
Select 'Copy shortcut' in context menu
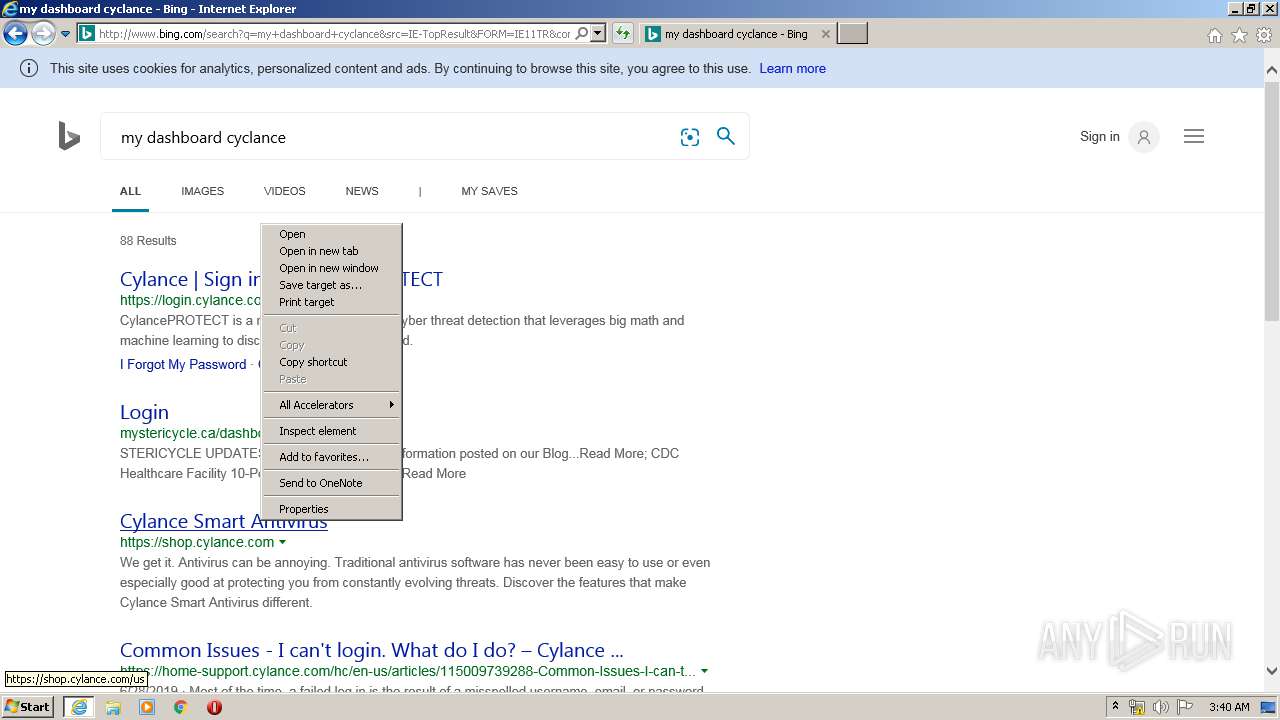pos(331,362)
